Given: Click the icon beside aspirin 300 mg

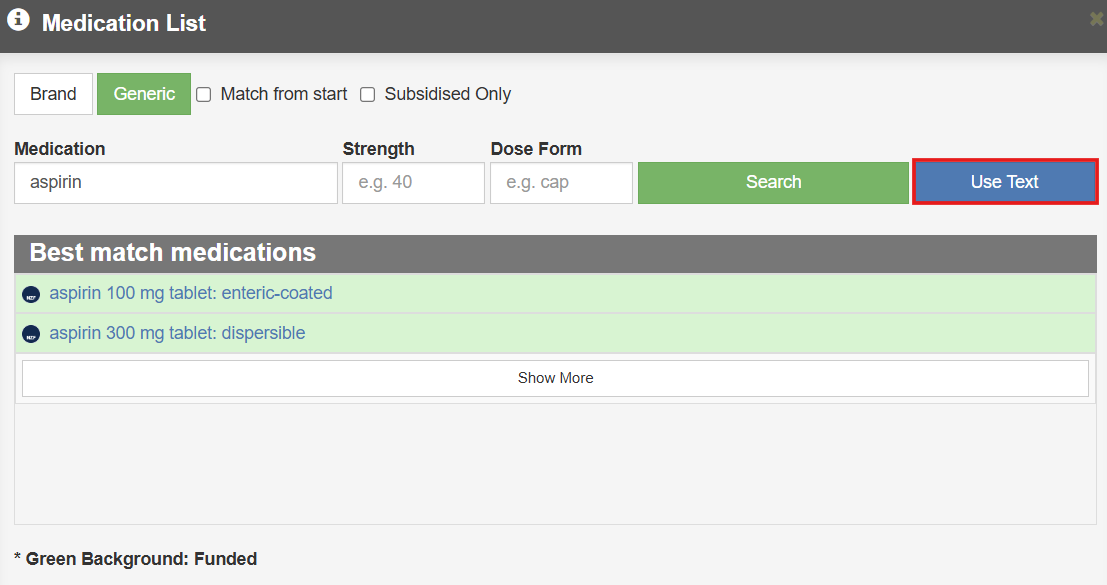Looking at the screenshot, I should pos(31,334).
